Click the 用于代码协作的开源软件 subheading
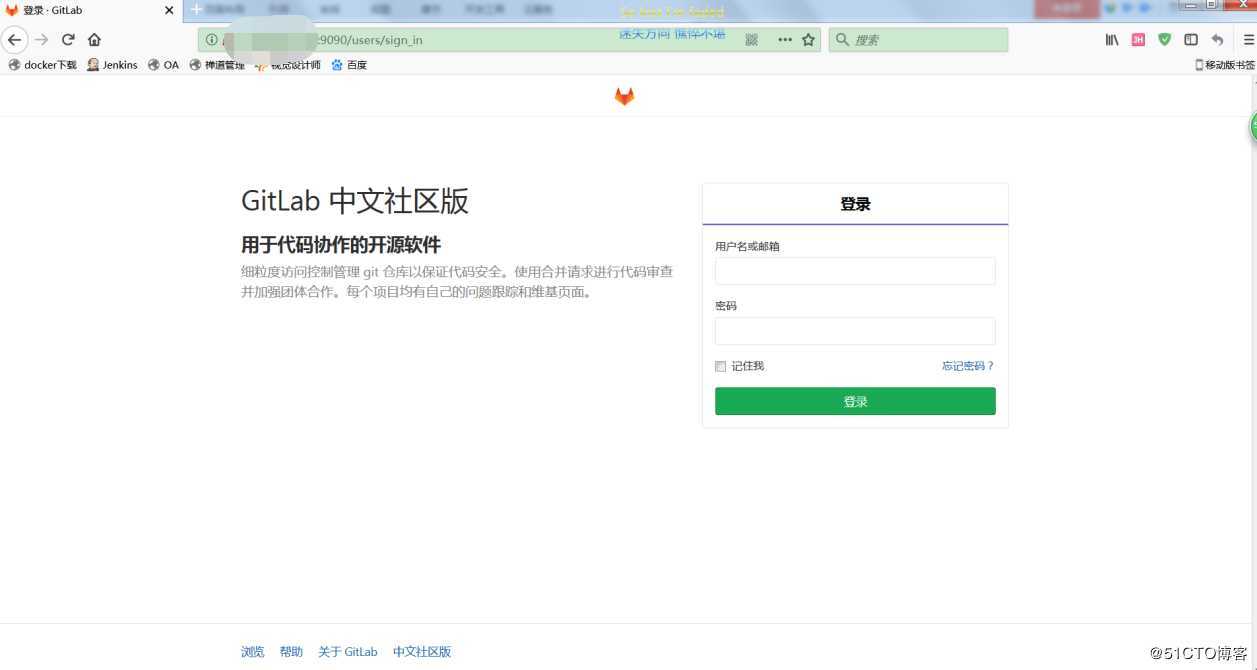 coord(341,245)
